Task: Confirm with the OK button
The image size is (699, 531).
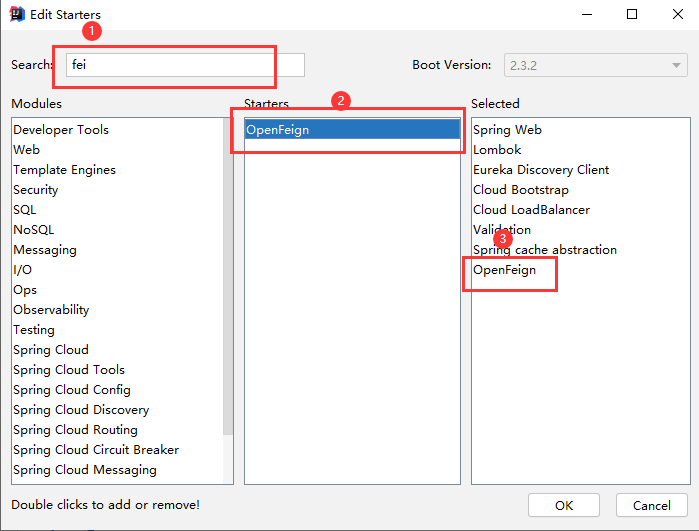Action: (564, 505)
